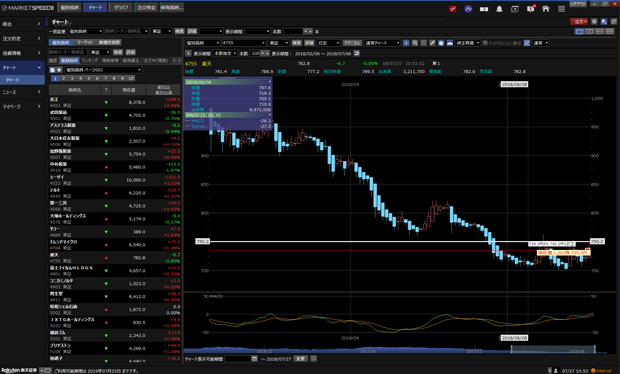620x374 pixels.
Task: Open the chart settings gear icon
Action: [x=594, y=21]
